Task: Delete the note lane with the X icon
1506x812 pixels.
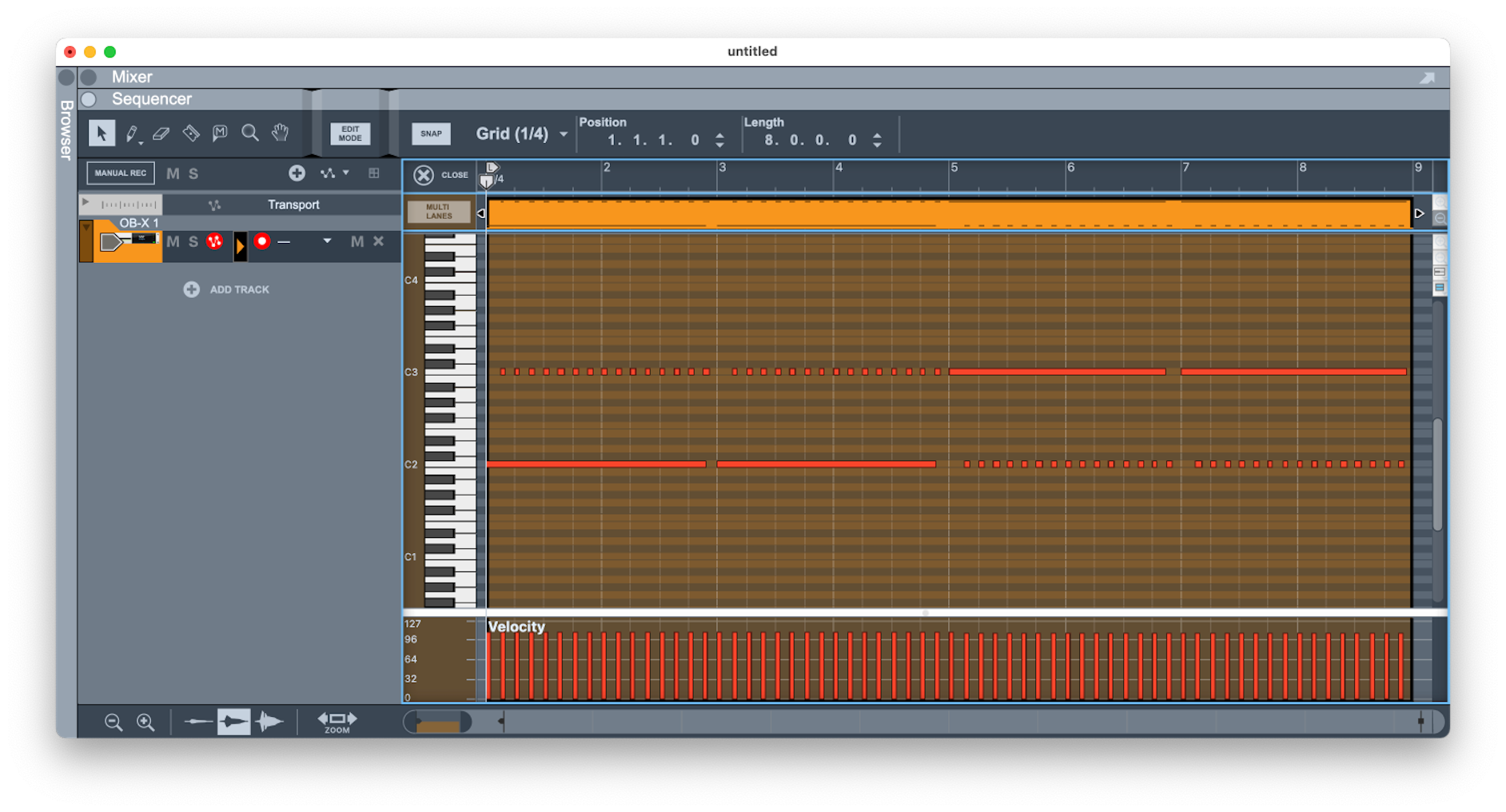Action: tap(378, 241)
